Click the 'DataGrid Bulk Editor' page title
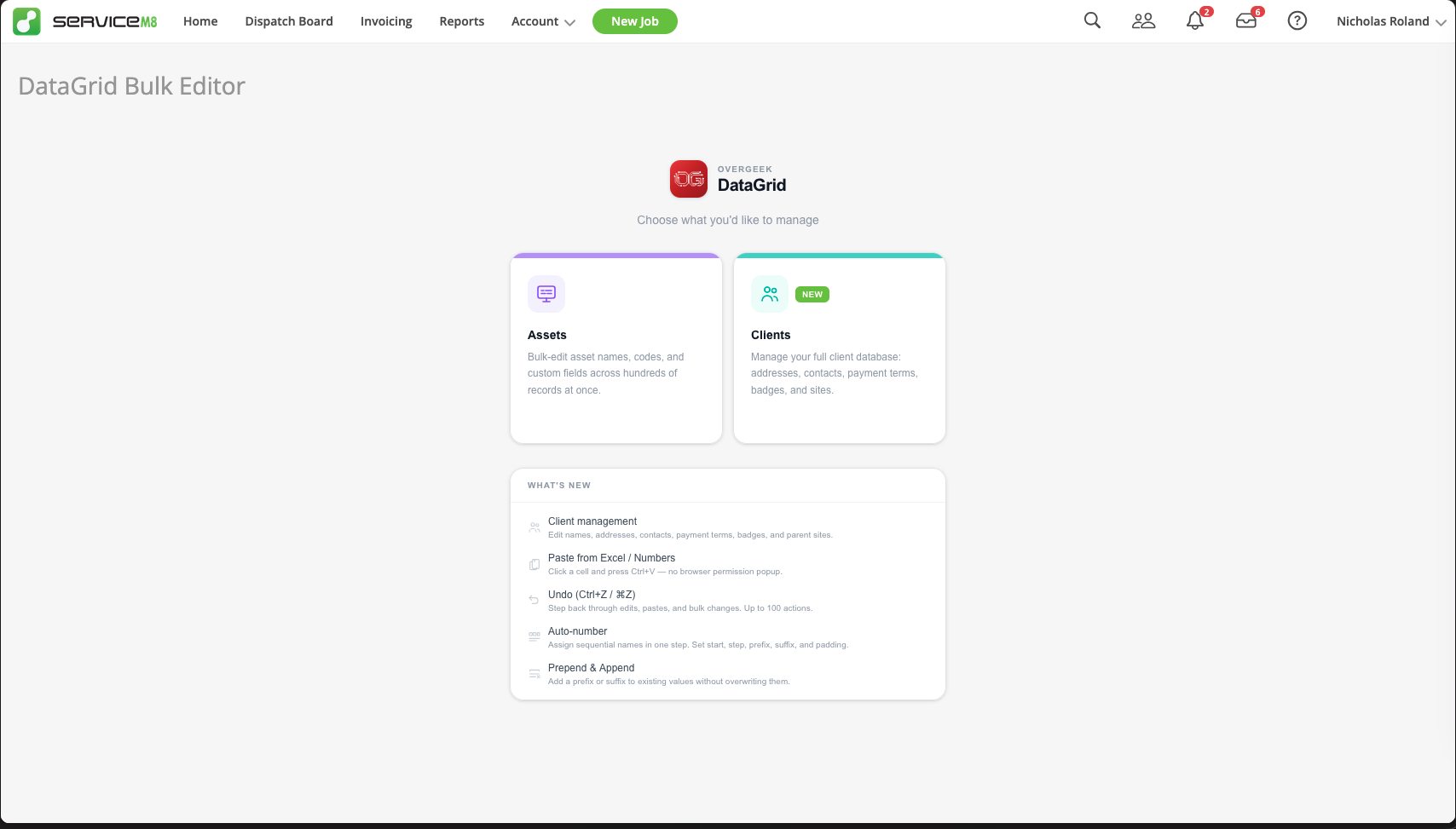This screenshot has width=1456, height=829. [131, 86]
